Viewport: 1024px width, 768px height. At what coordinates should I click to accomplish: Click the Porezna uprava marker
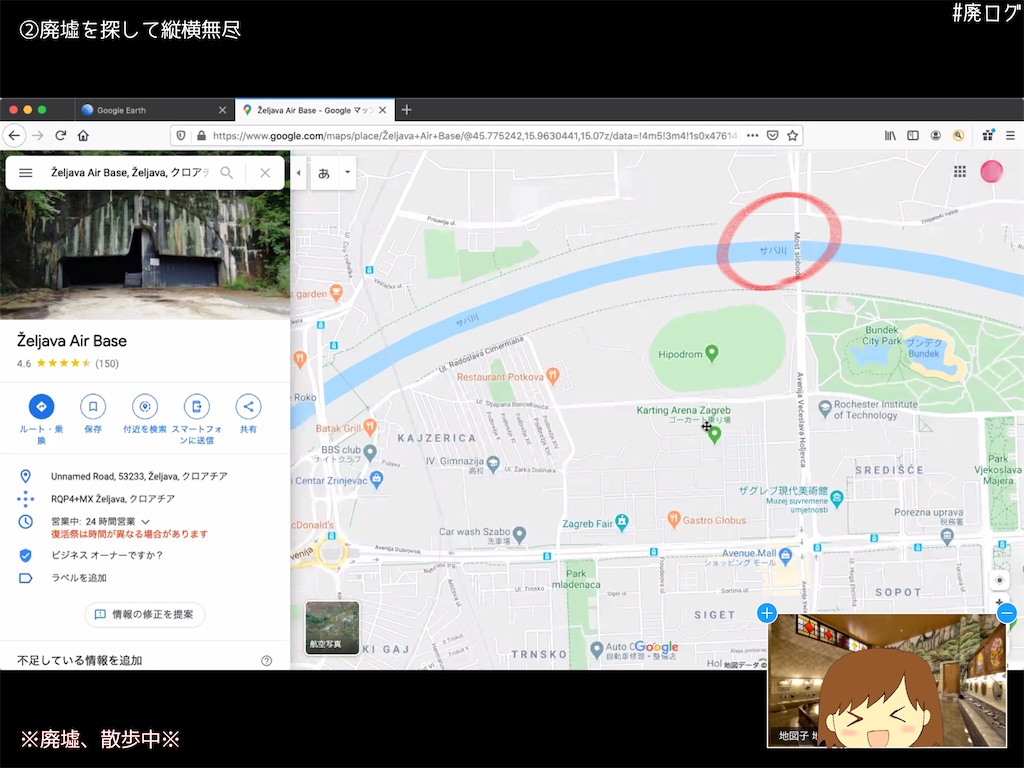(x=948, y=537)
